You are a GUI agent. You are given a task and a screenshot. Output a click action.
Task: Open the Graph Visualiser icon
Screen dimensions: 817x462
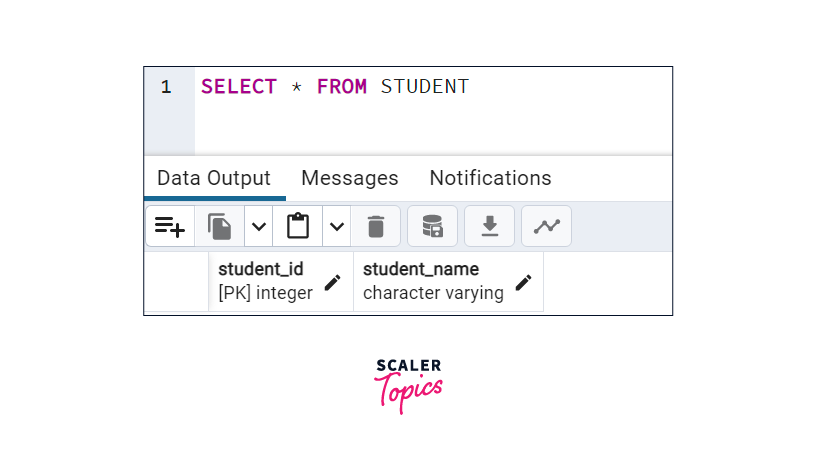tap(546, 227)
